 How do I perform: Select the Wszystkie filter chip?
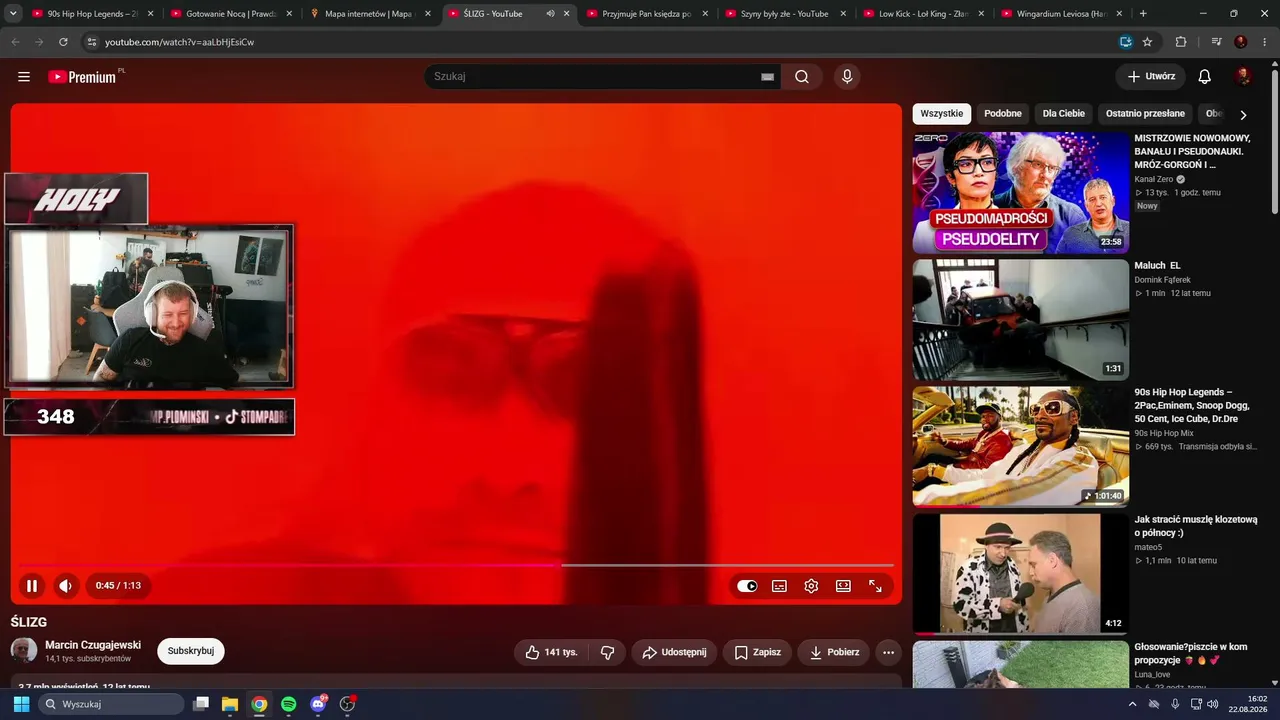941,114
